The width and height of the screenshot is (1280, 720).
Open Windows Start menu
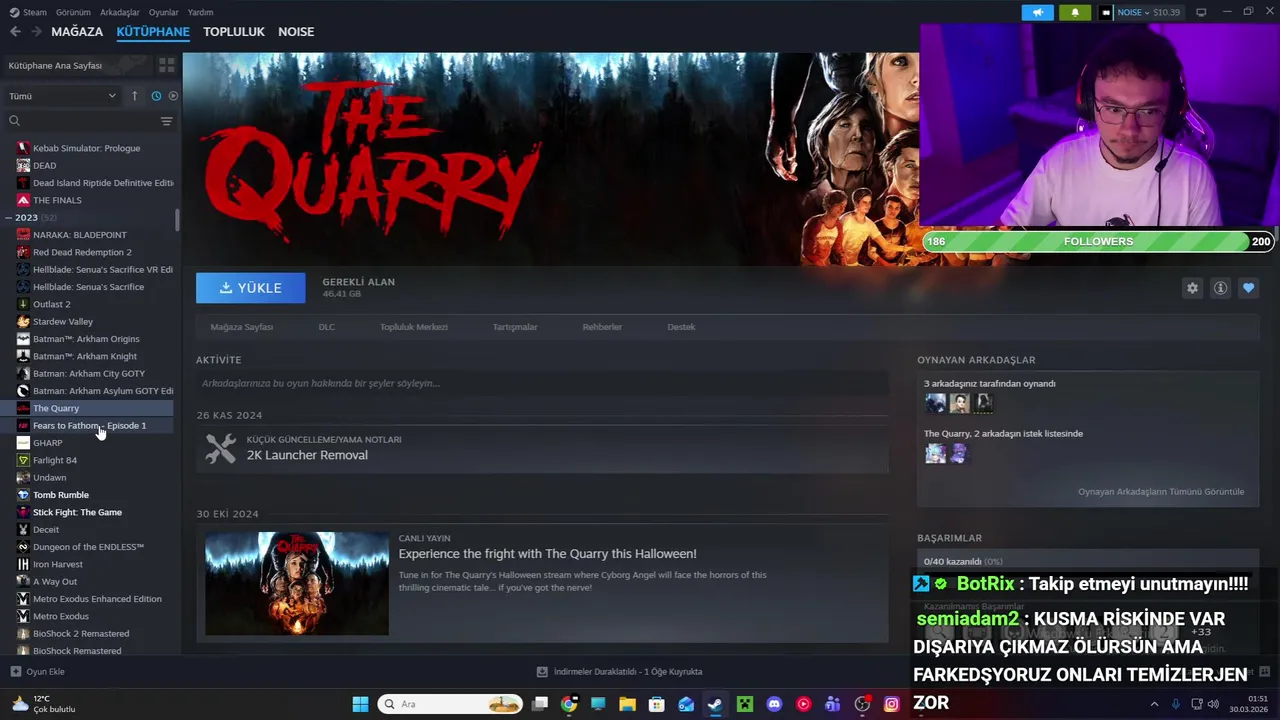[360, 704]
